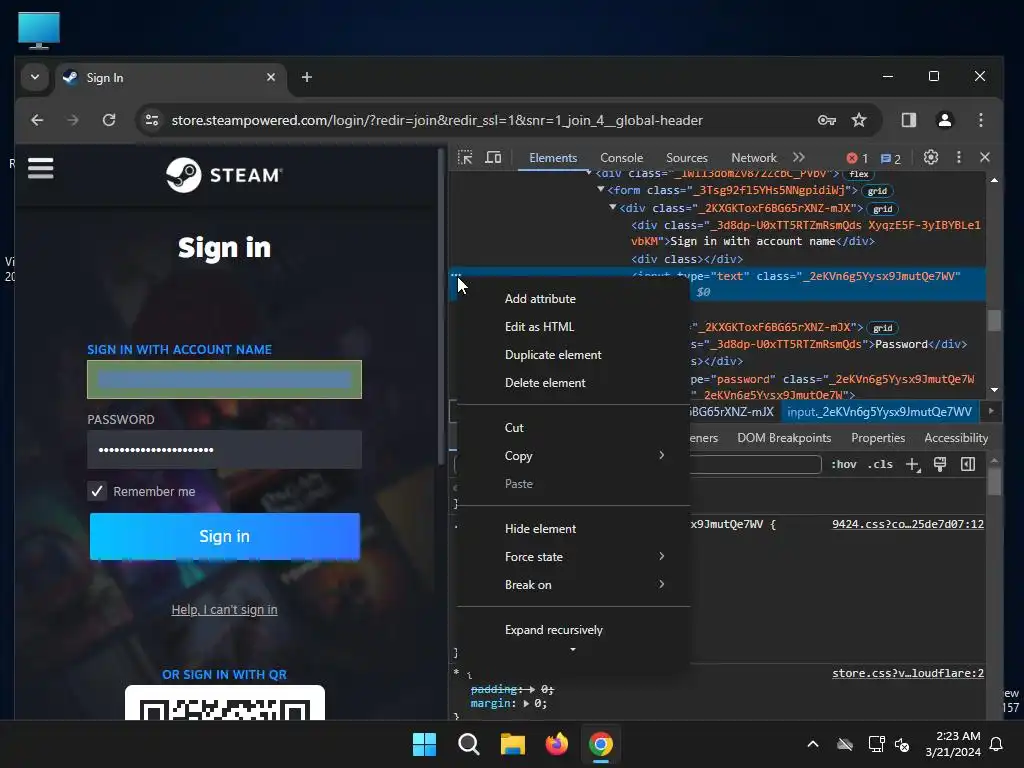Viewport: 1024px width, 768px height.
Task: Activate the DevTools inspect element picker
Action: (465, 157)
